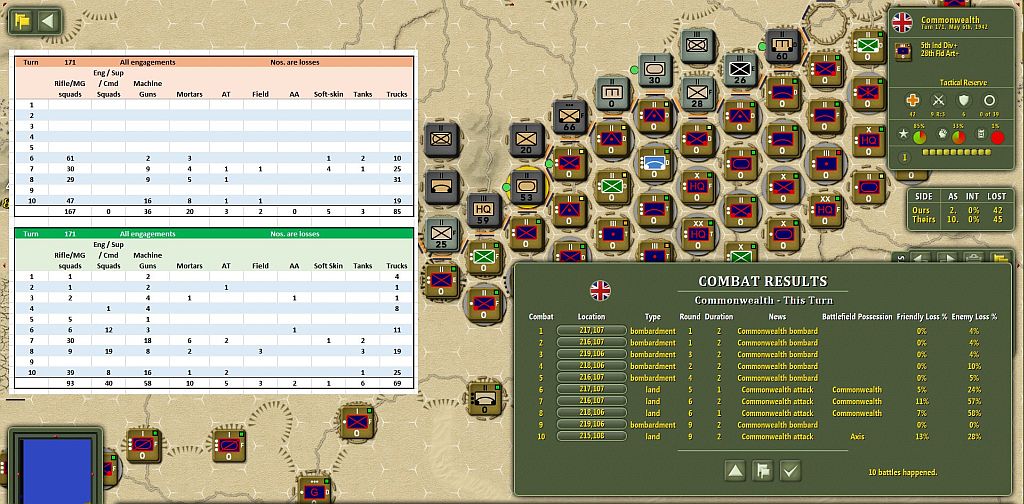Viewport: 1024px width, 504px height.
Task: Click the blue minimap at bottom left
Action: pos(56,469)
